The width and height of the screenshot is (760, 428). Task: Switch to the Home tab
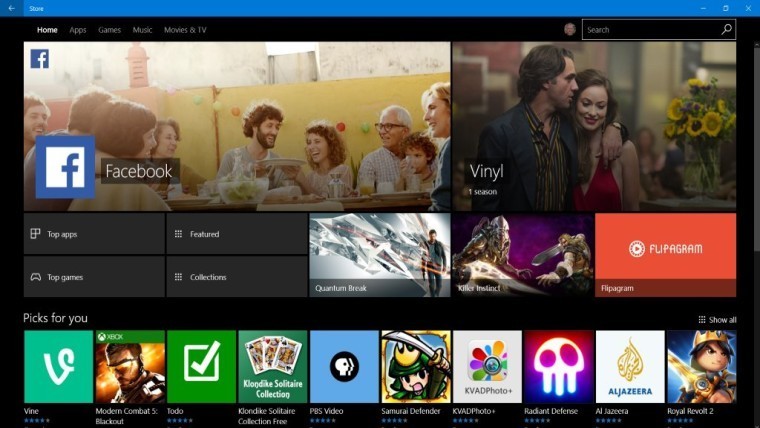point(47,30)
